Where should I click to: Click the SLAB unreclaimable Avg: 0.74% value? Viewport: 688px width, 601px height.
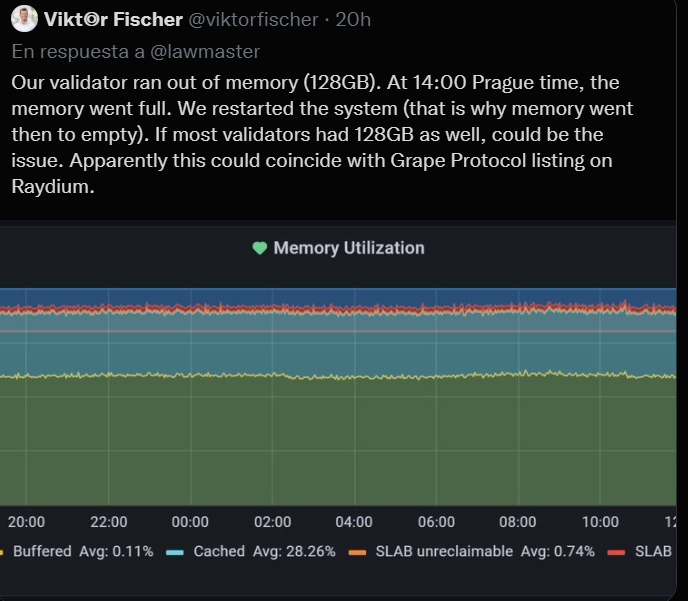point(557,551)
